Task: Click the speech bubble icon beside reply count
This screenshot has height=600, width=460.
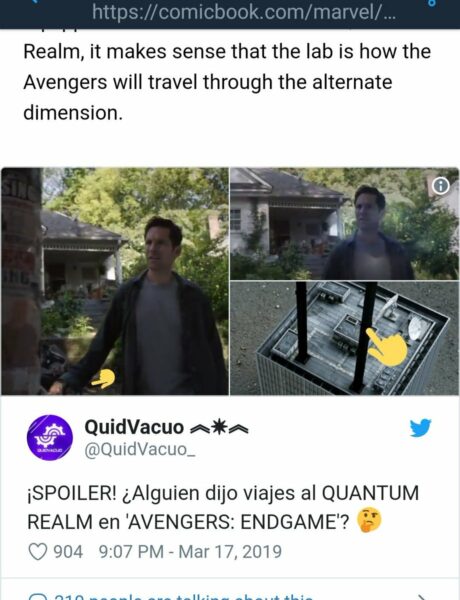Action: click(38, 597)
